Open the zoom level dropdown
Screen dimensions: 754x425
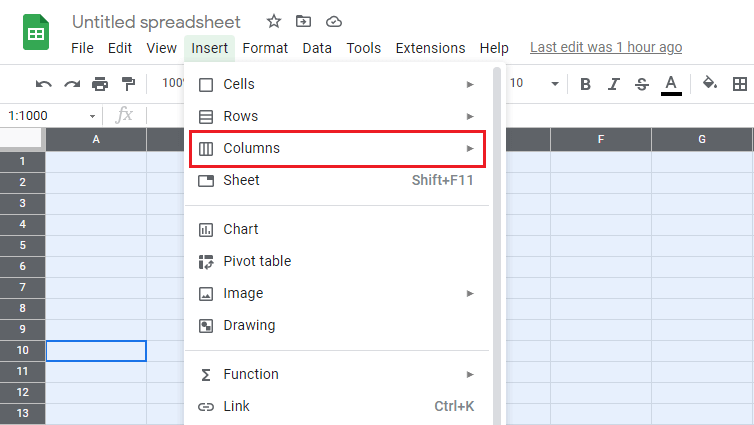coord(172,83)
